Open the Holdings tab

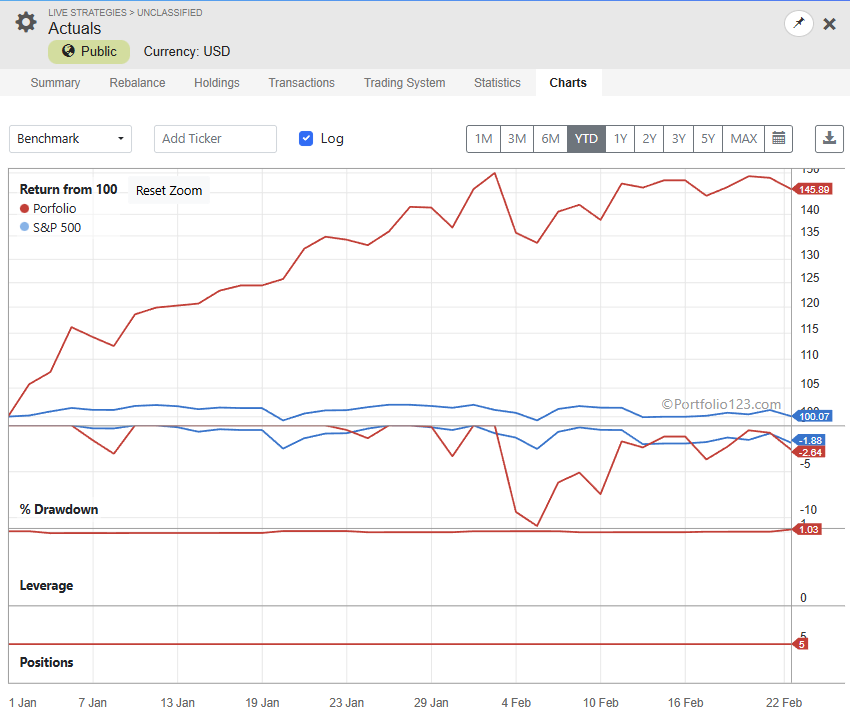tap(217, 83)
